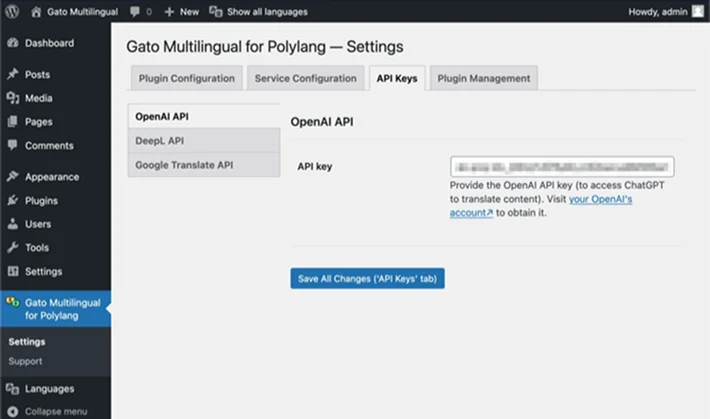
Task: Click the Languages translation icon in sidebar
Action: [x=13, y=389]
